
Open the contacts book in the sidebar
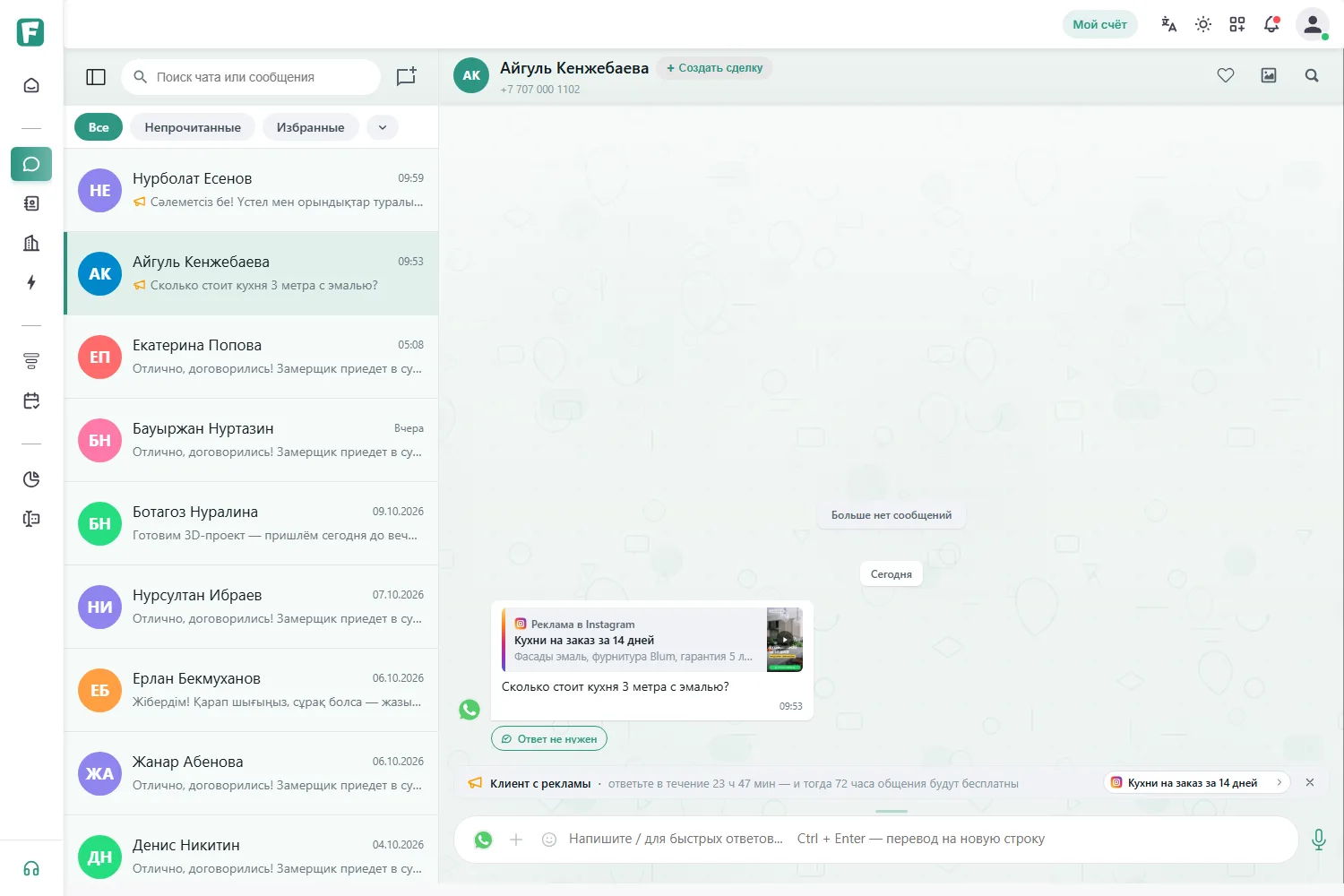coord(31,203)
